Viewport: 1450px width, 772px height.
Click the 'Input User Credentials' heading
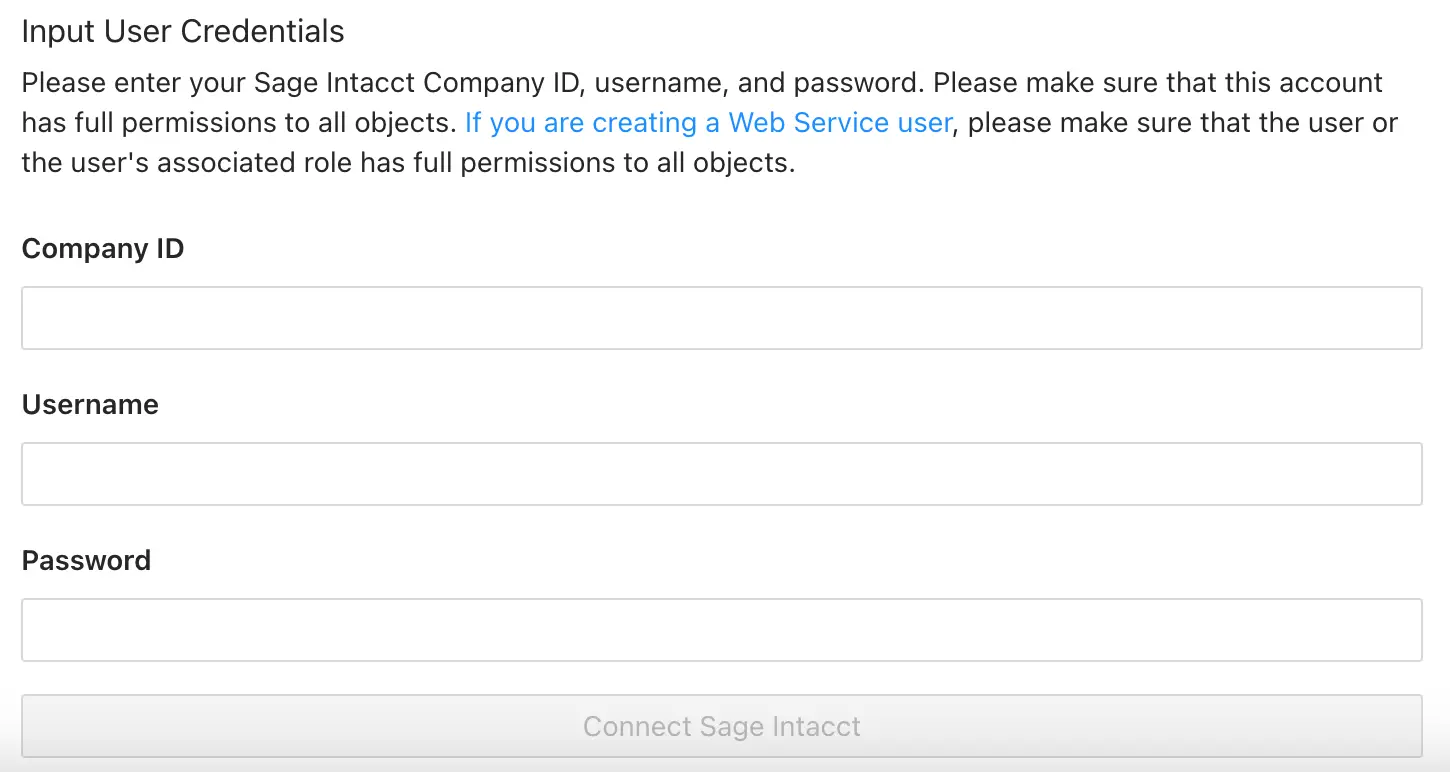point(183,31)
